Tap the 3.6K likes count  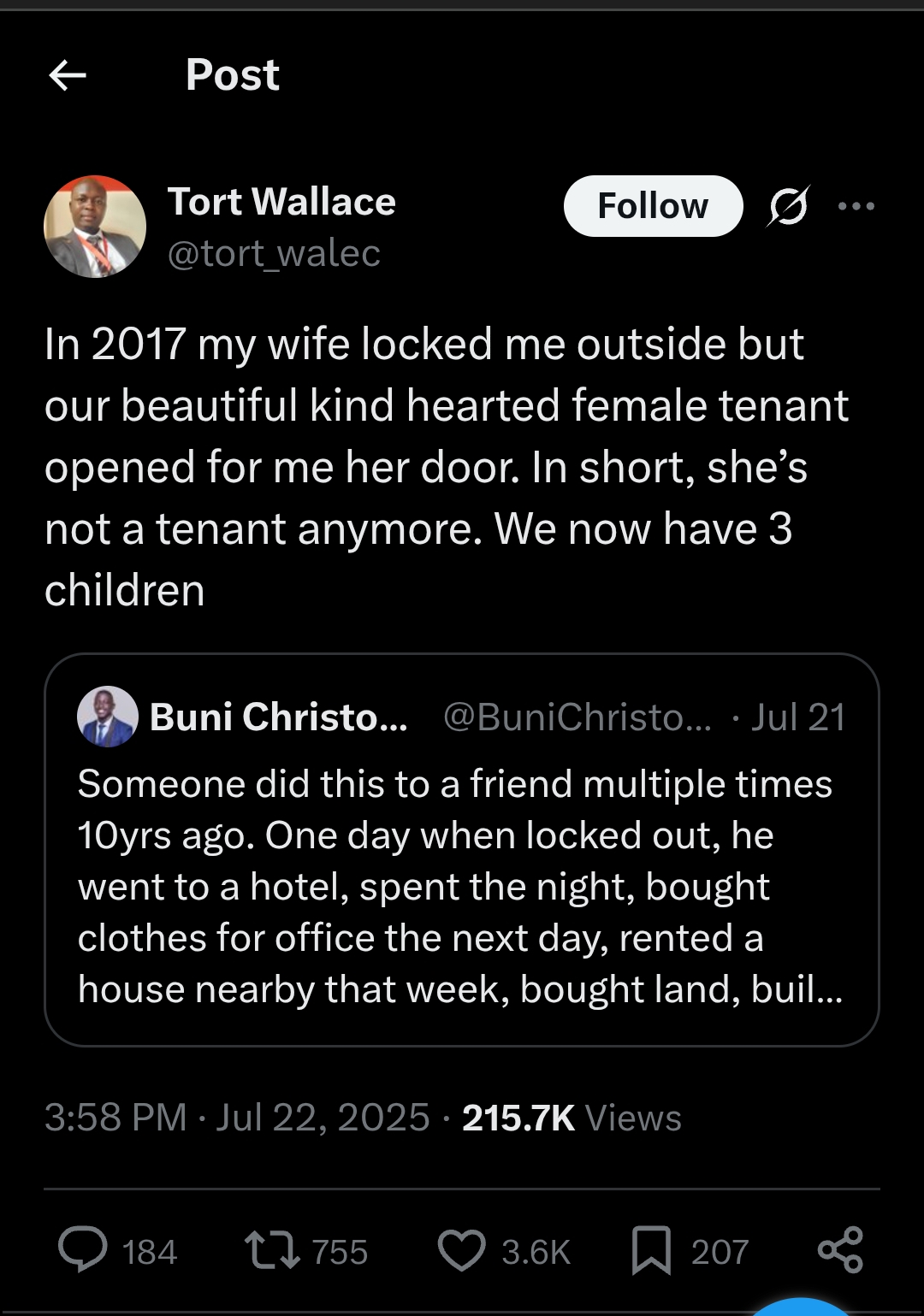[x=536, y=1252]
